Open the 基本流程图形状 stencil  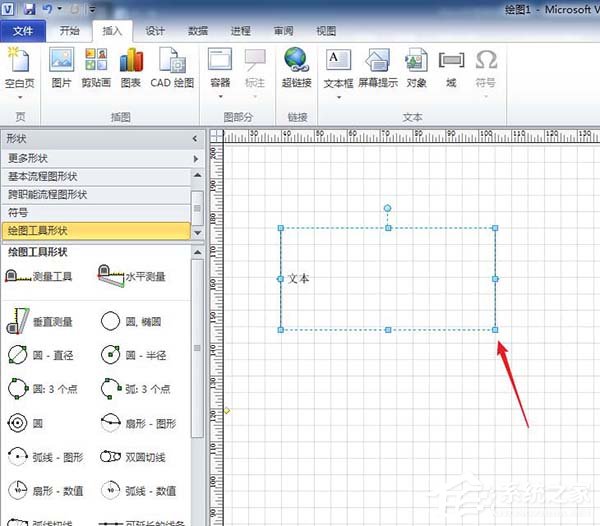point(96,176)
